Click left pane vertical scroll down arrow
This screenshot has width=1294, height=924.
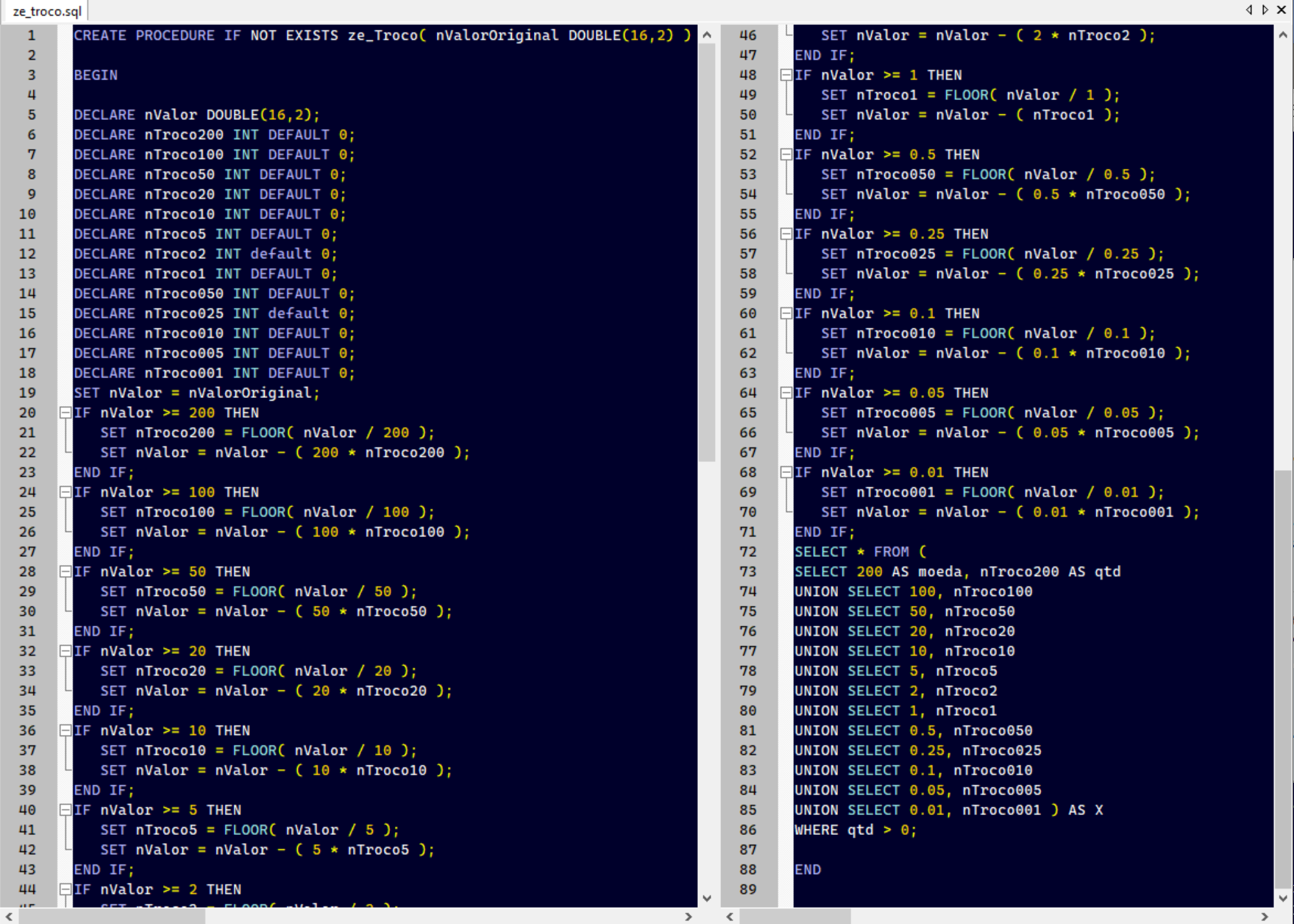click(707, 898)
